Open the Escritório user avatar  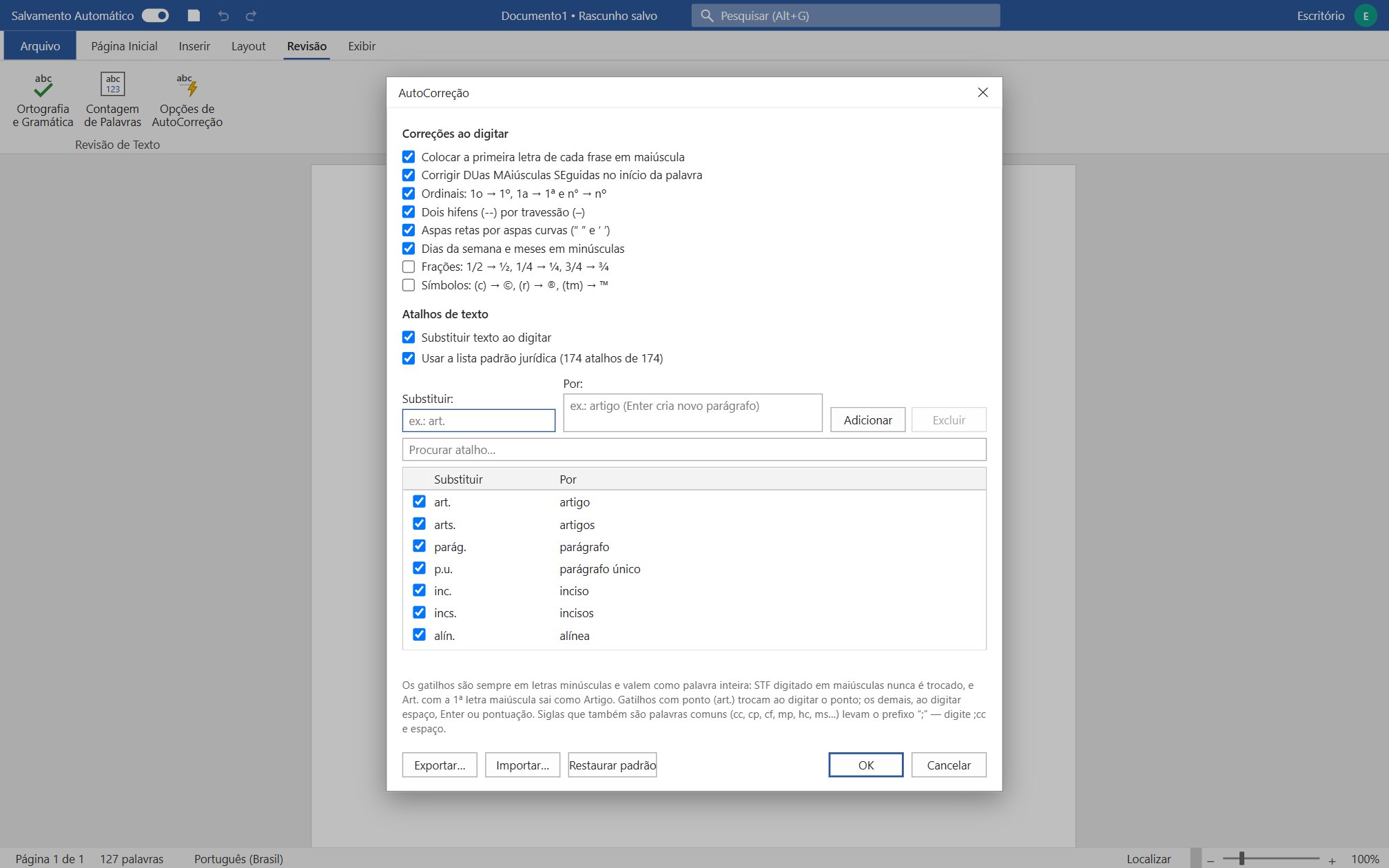pyautogui.click(x=1365, y=15)
